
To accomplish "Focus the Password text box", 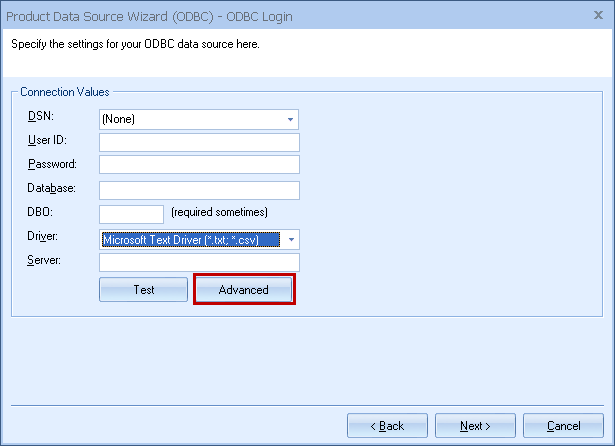I will point(199,165).
